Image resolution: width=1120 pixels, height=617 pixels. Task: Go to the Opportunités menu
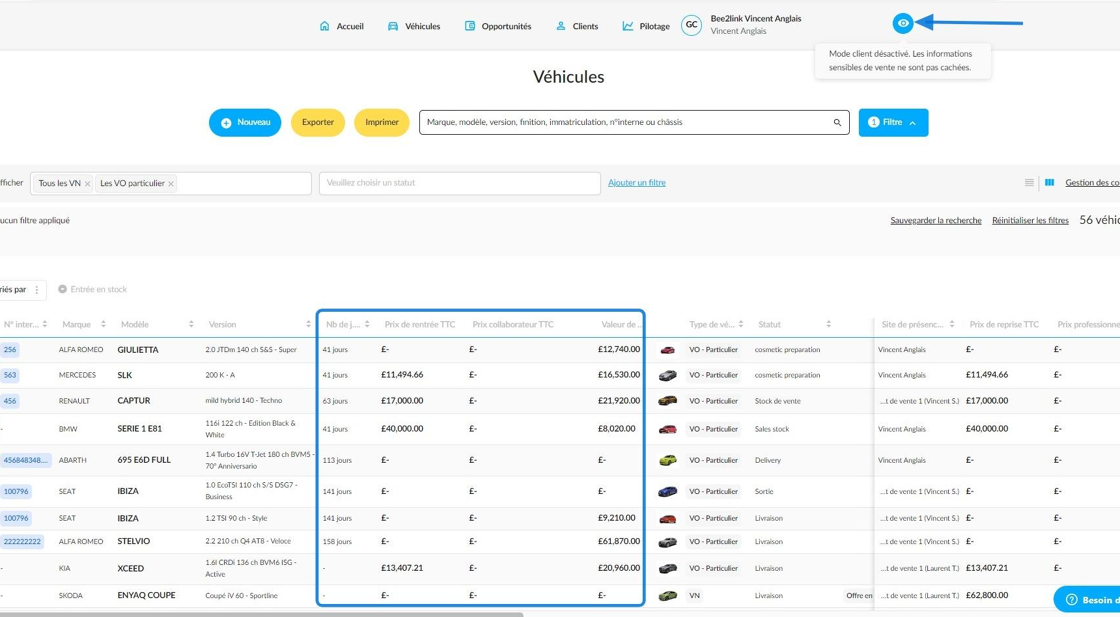click(498, 26)
